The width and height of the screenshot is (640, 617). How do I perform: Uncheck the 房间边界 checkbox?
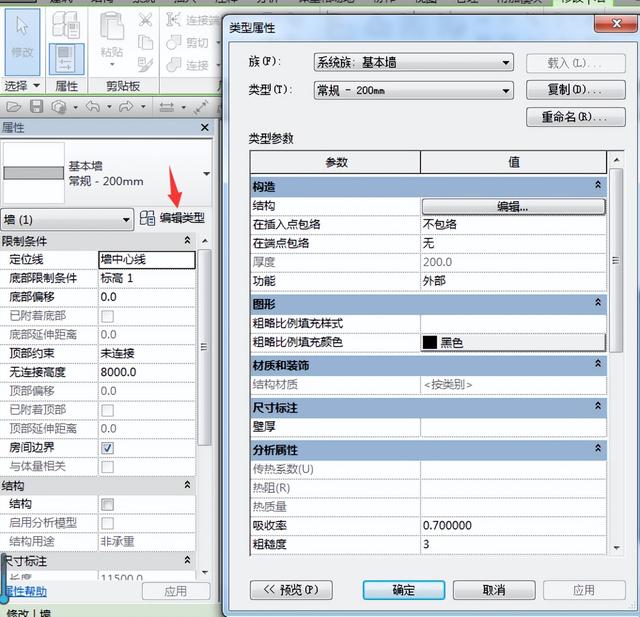107,448
